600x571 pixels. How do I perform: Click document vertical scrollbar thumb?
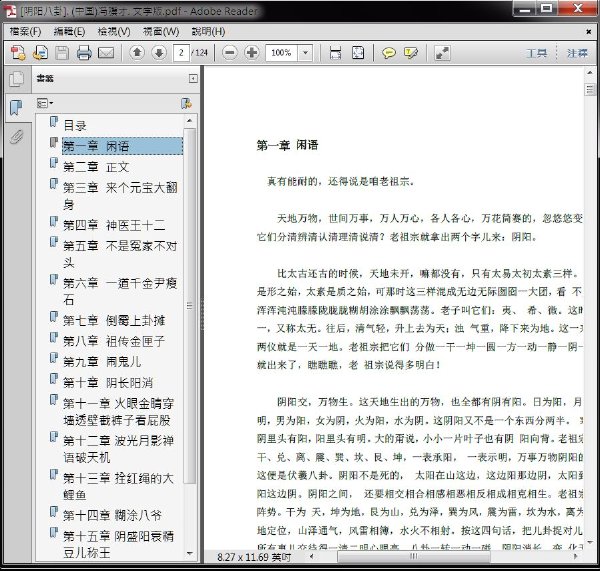coord(590,90)
